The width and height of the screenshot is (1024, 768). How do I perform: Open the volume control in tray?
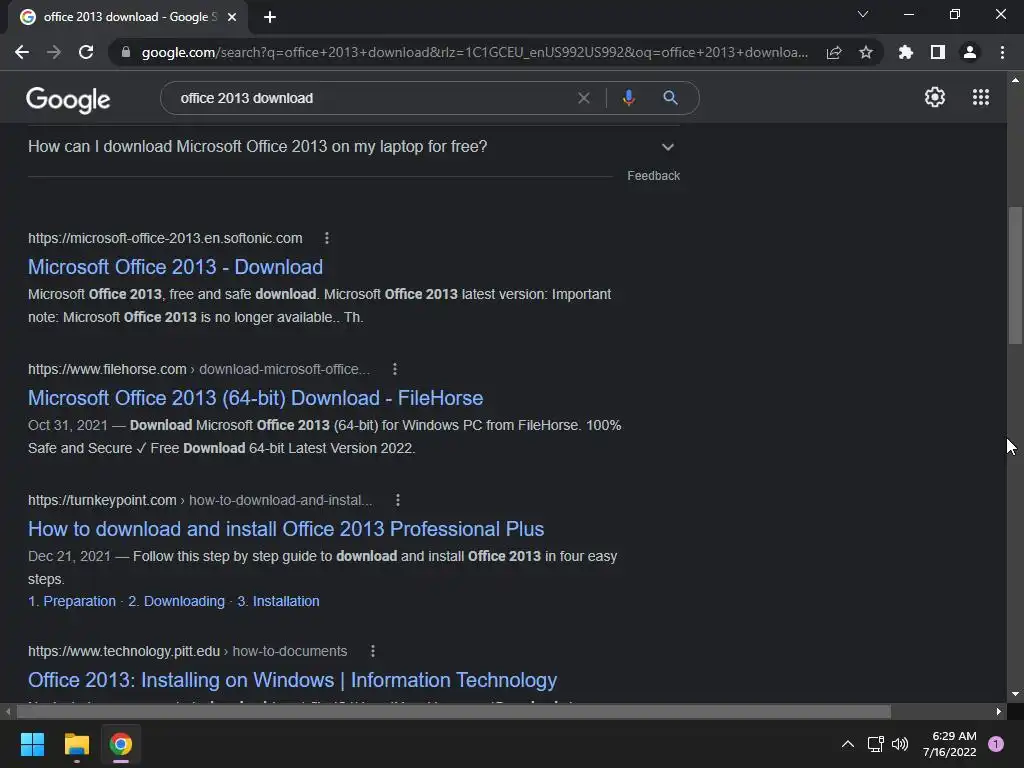900,744
